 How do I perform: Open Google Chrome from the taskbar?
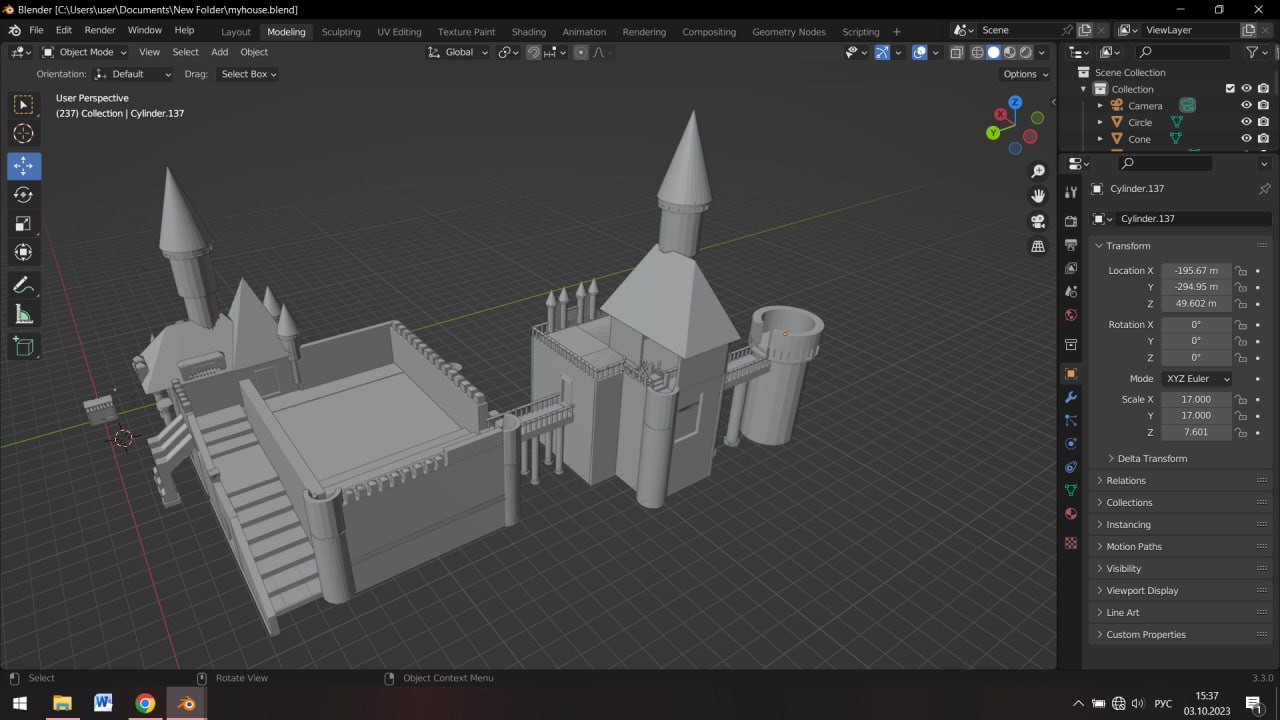(x=145, y=703)
